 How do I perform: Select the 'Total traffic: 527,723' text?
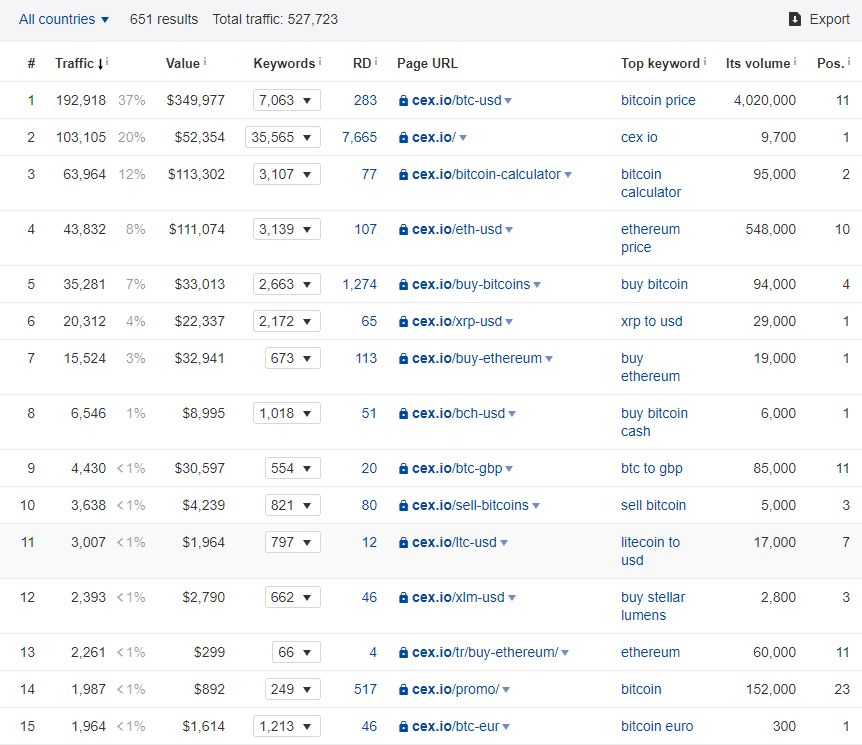275,19
